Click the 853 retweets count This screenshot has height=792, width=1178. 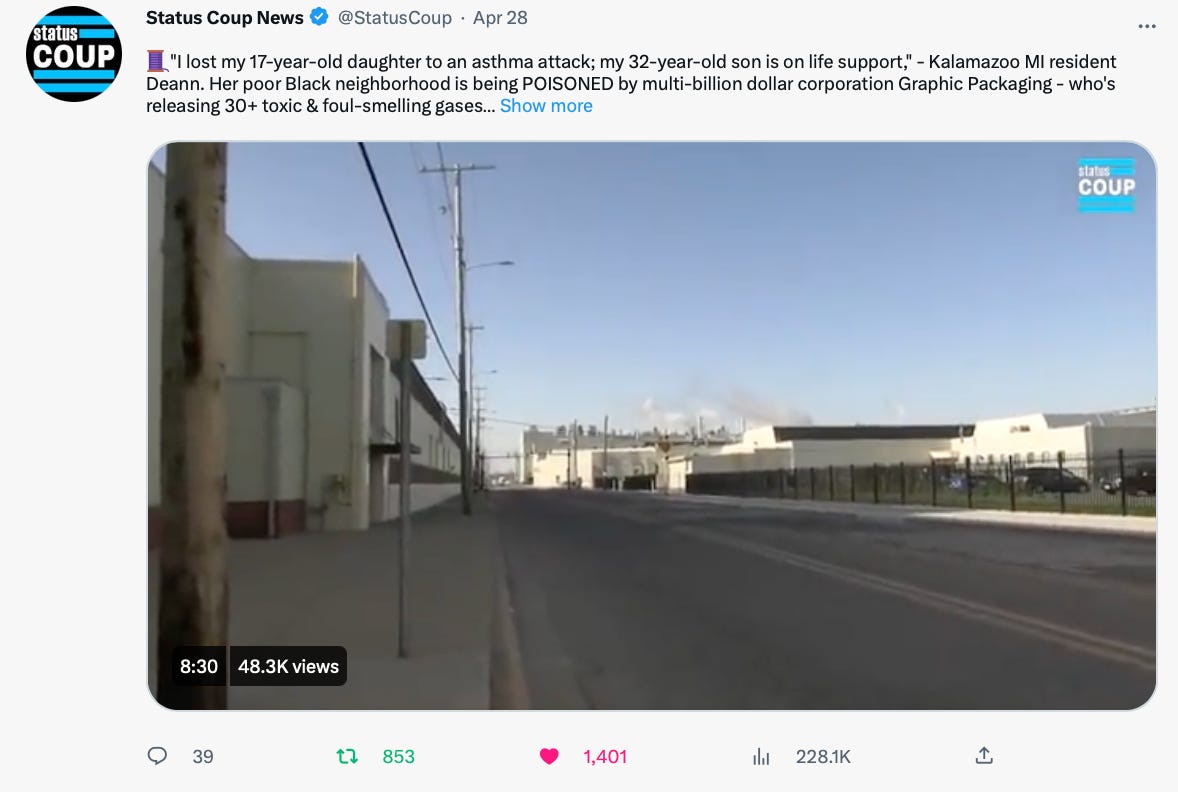click(x=398, y=757)
